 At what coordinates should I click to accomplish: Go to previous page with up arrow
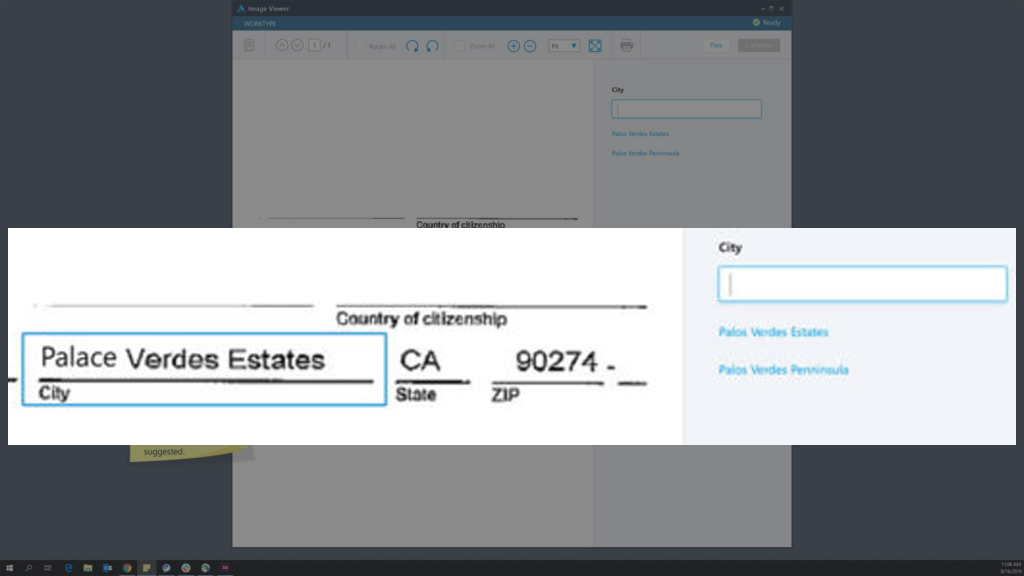tap(281, 45)
